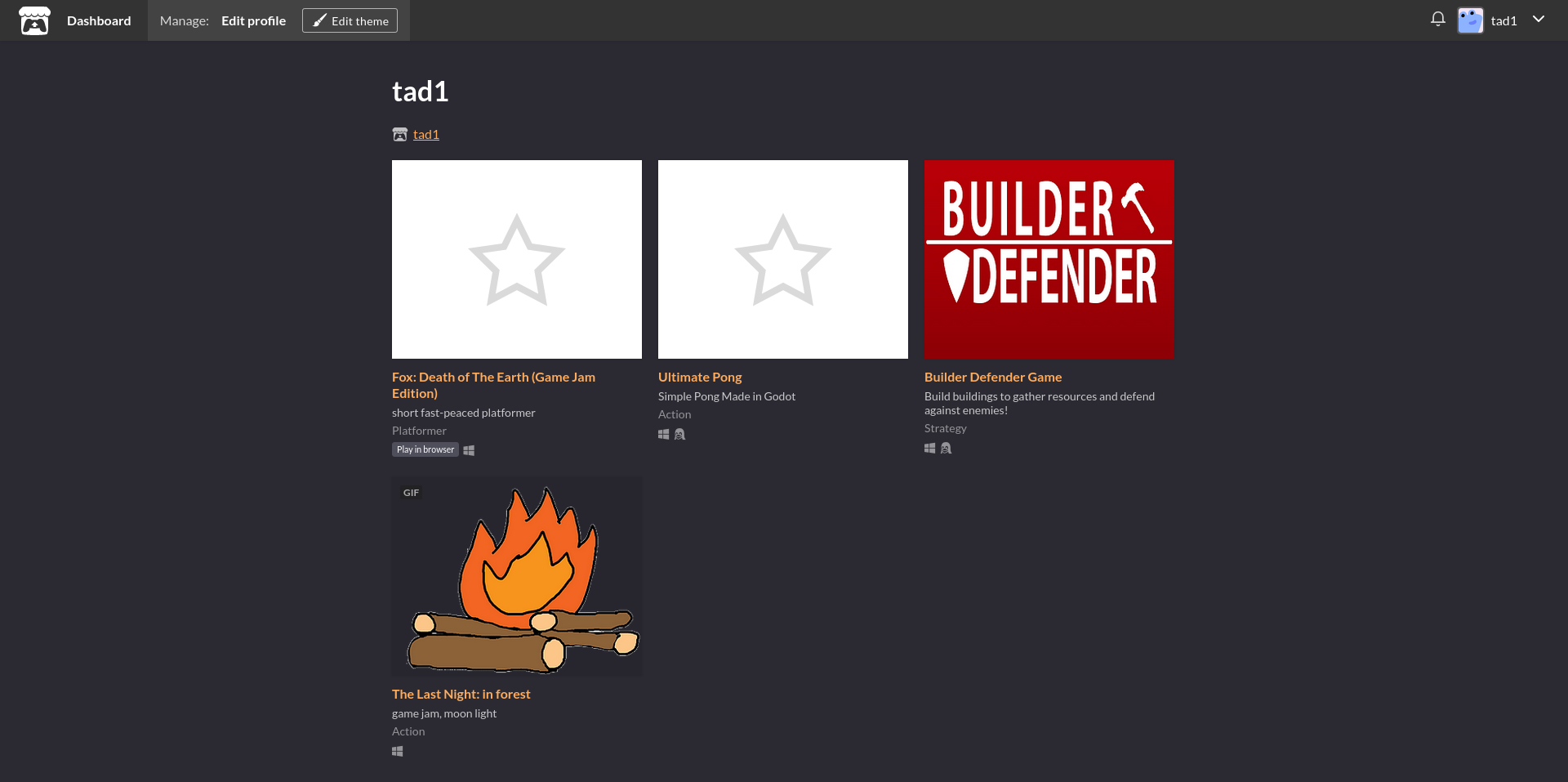Click itch.io icon beside tad1 link
This screenshot has height=782, width=1568.
click(x=399, y=135)
